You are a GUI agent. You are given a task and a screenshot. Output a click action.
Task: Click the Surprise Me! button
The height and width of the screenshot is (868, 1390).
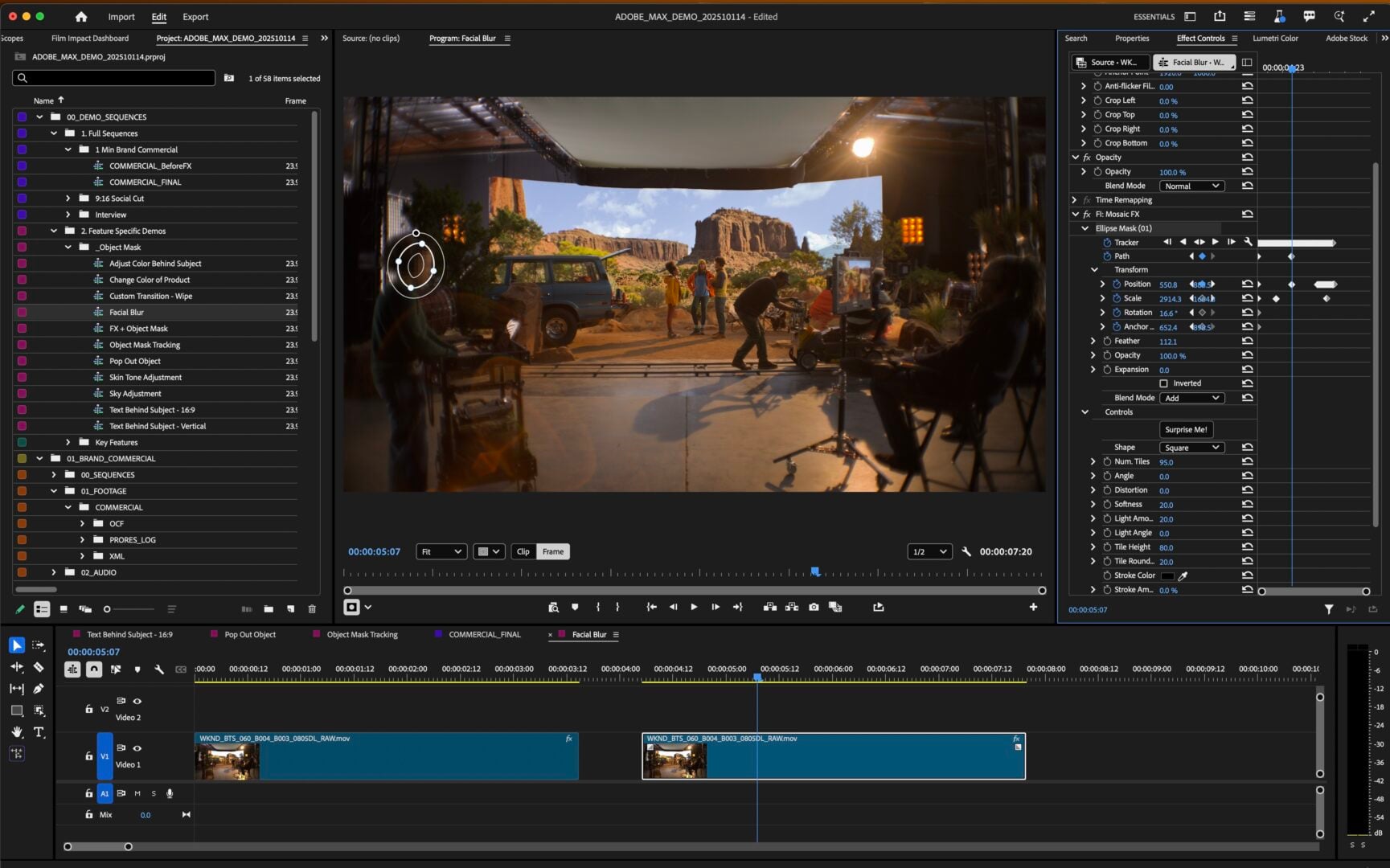(x=1186, y=429)
